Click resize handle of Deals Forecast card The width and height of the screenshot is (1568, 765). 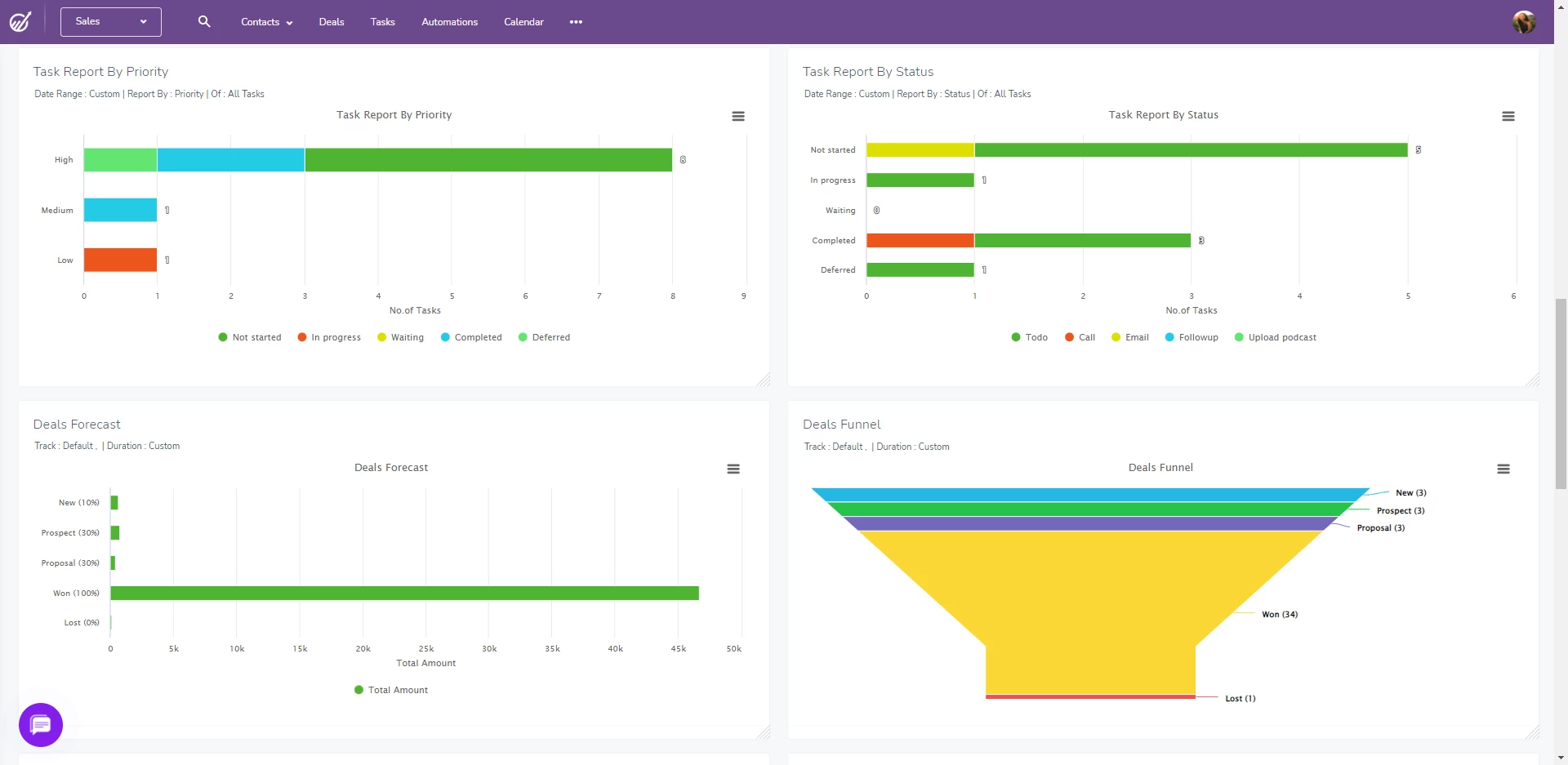[764, 733]
